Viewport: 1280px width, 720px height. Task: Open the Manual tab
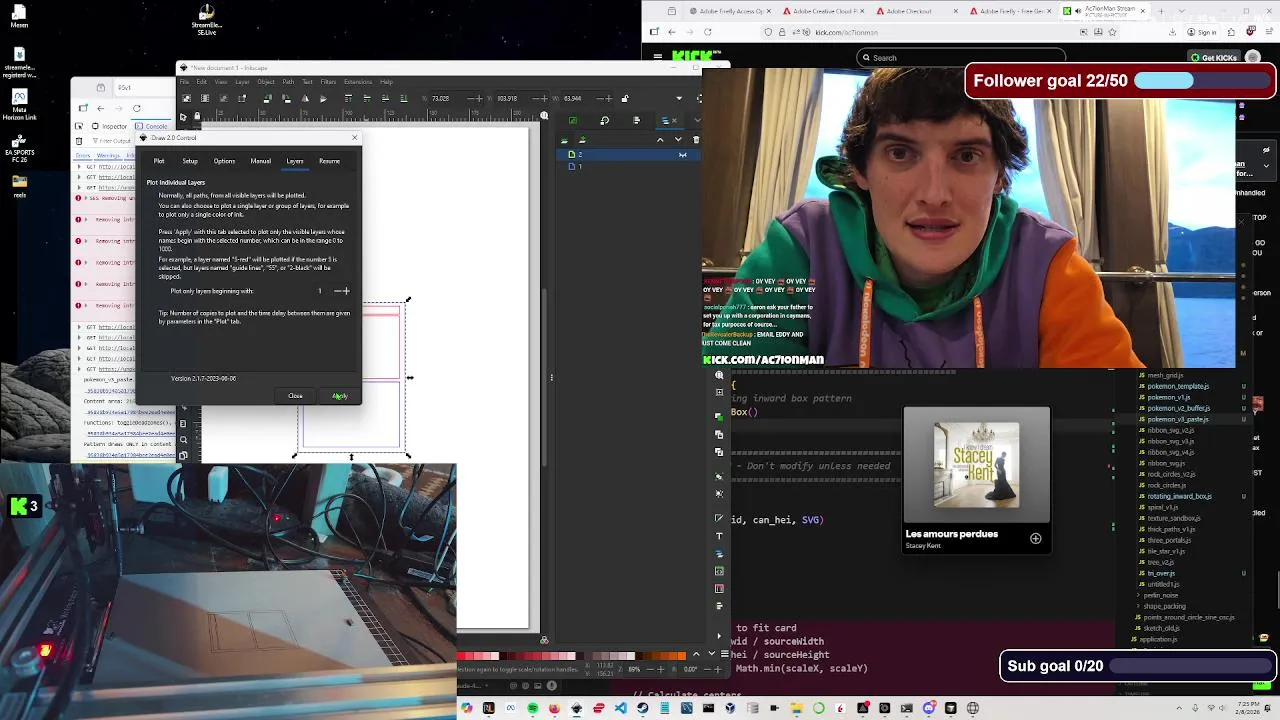coord(261,161)
